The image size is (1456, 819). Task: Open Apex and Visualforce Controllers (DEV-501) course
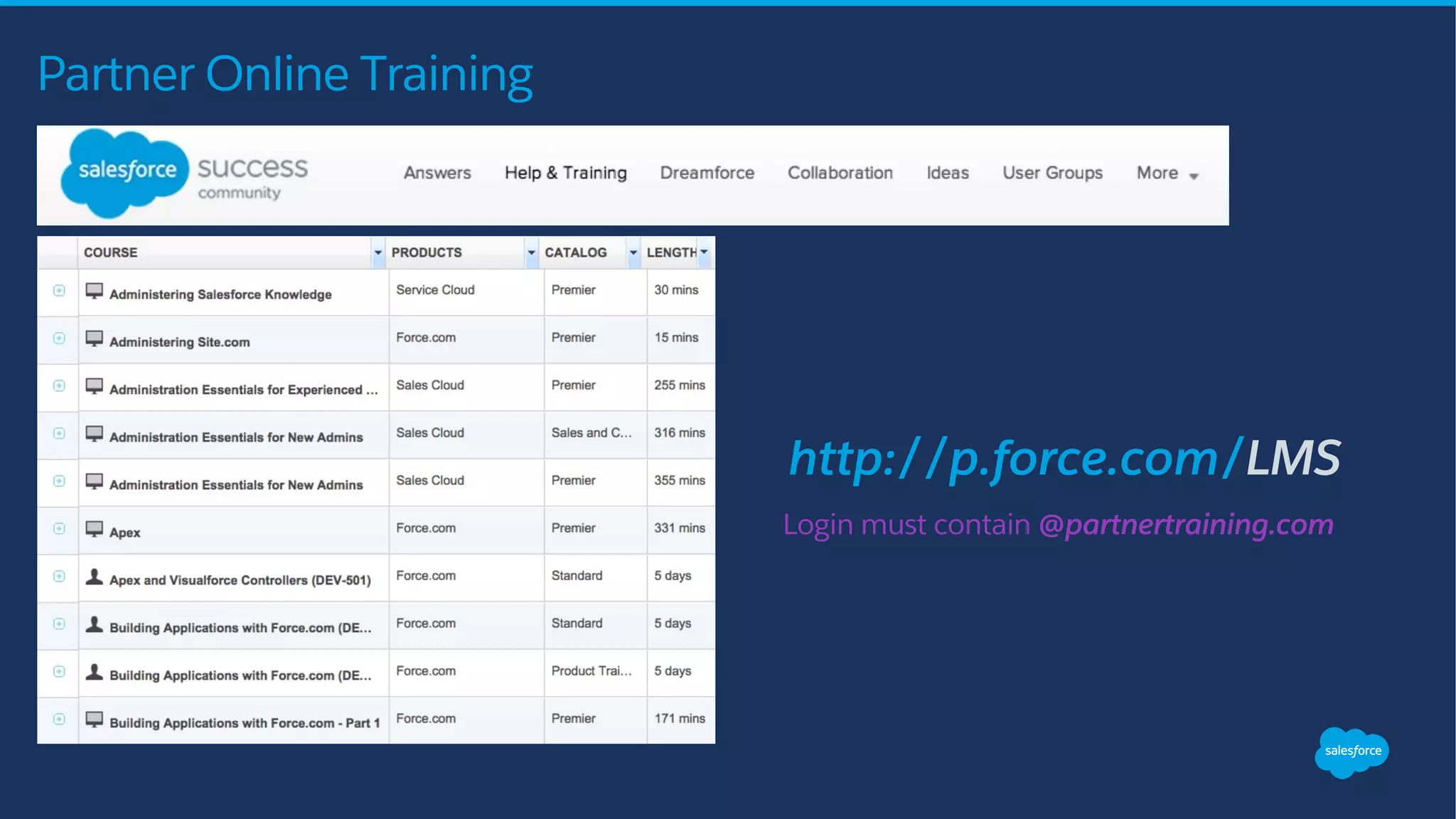(x=240, y=580)
